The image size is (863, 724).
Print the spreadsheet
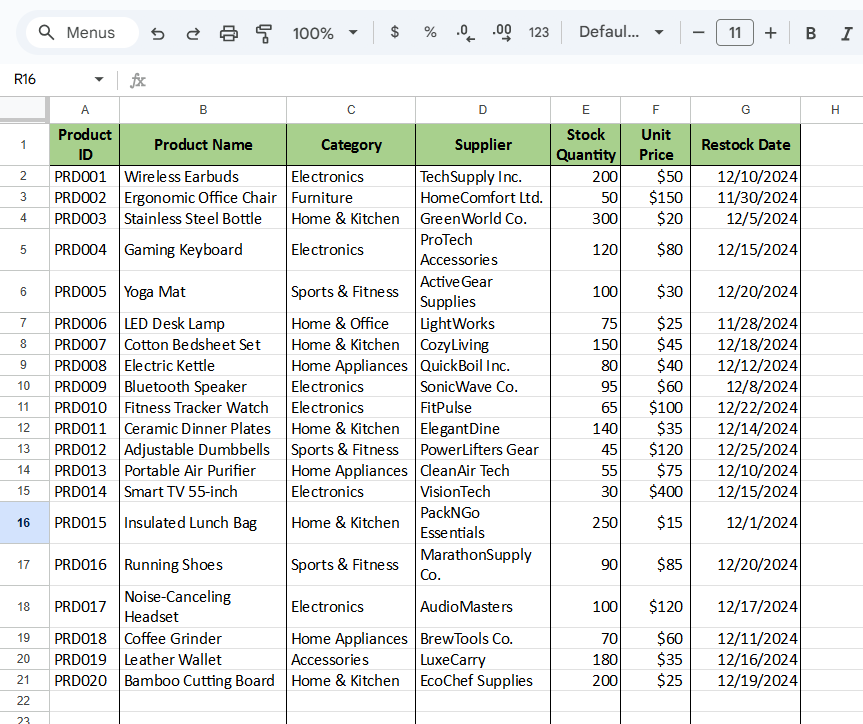pyautogui.click(x=228, y=34)
